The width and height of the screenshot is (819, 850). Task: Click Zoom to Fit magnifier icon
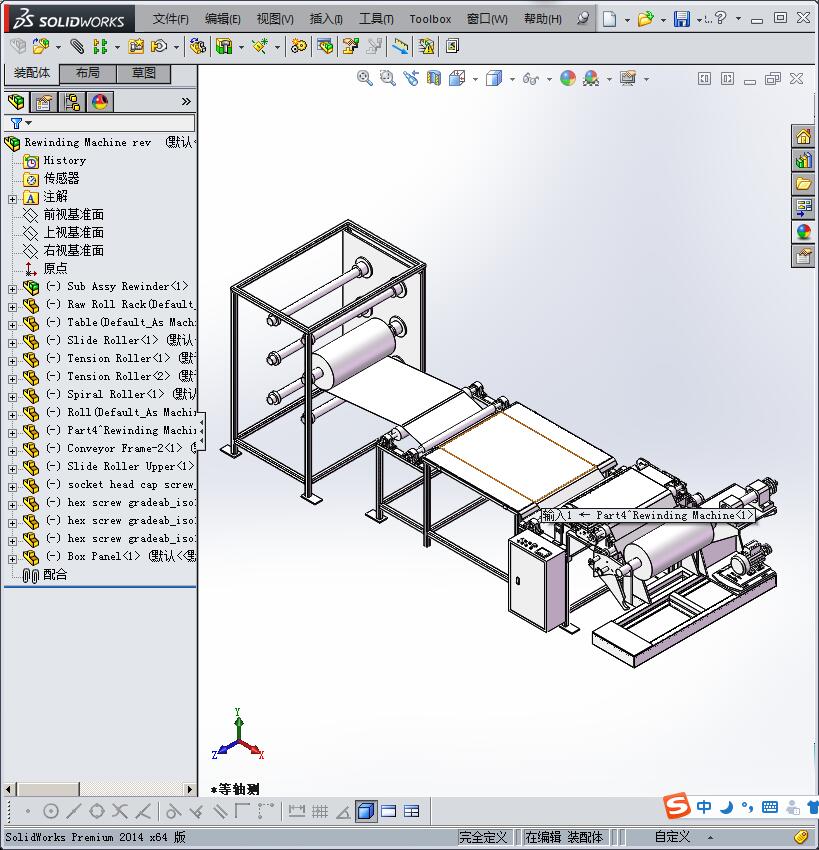point(365,79)
